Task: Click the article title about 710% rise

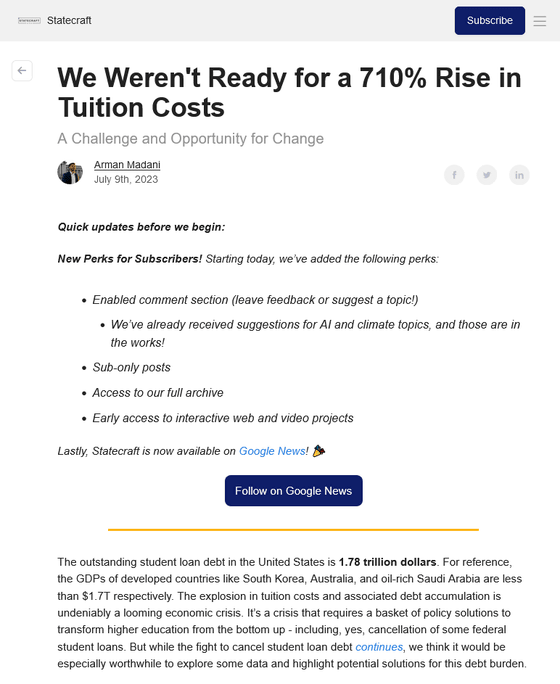Action: coord(289,92)
